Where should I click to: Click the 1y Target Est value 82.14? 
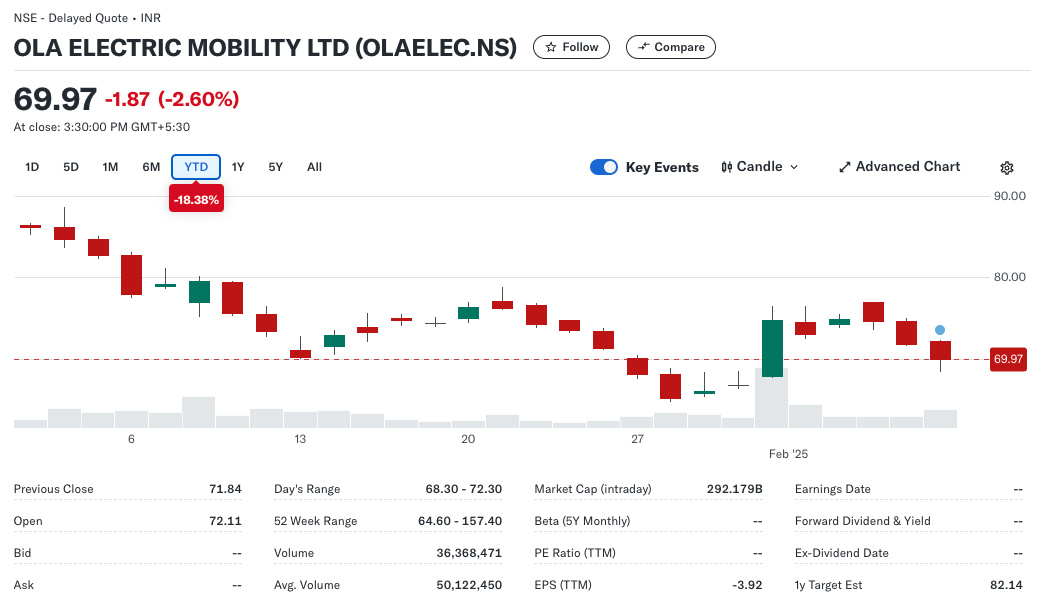pyautogui.click(x=1006, y=585)
